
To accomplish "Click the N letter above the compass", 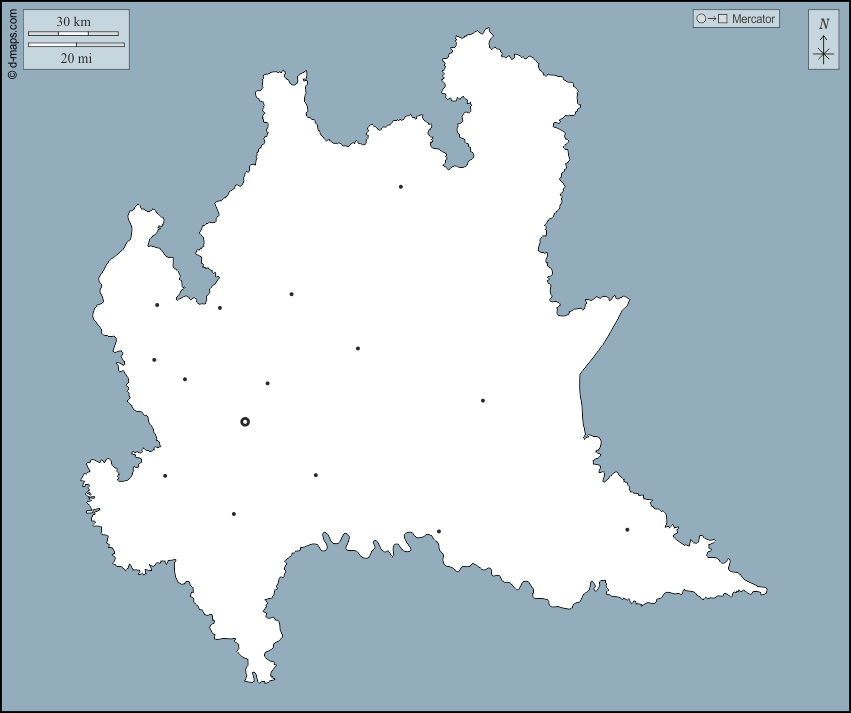I will (x=824, y=24).
